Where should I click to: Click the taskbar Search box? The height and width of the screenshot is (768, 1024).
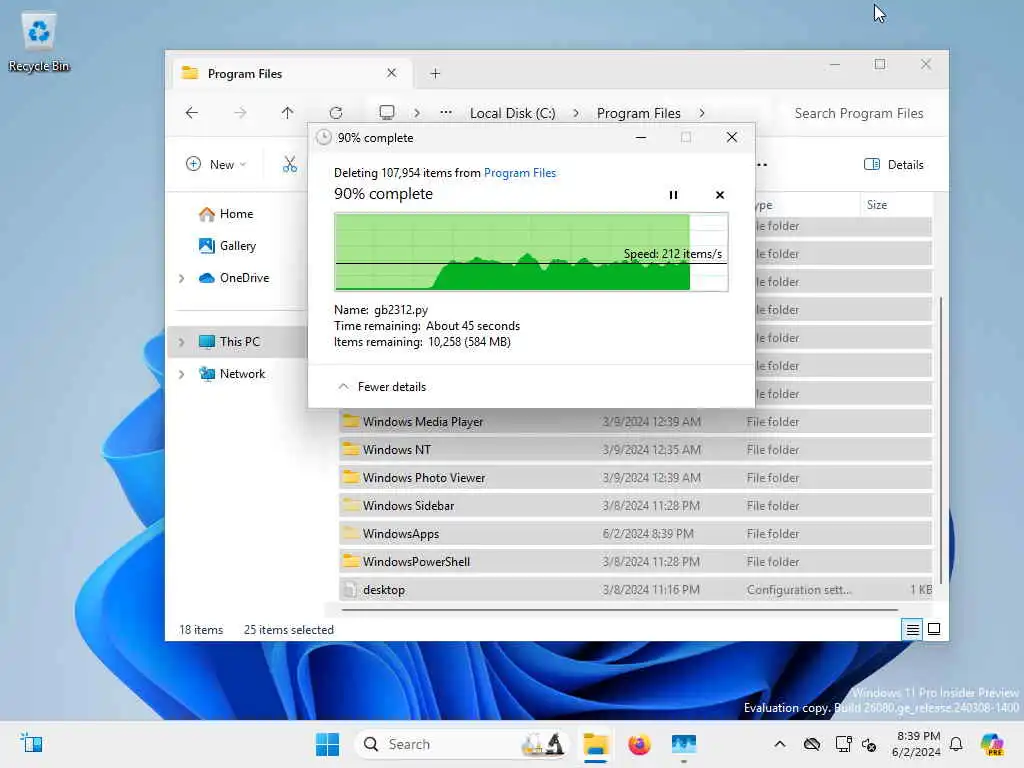(461, 744)
